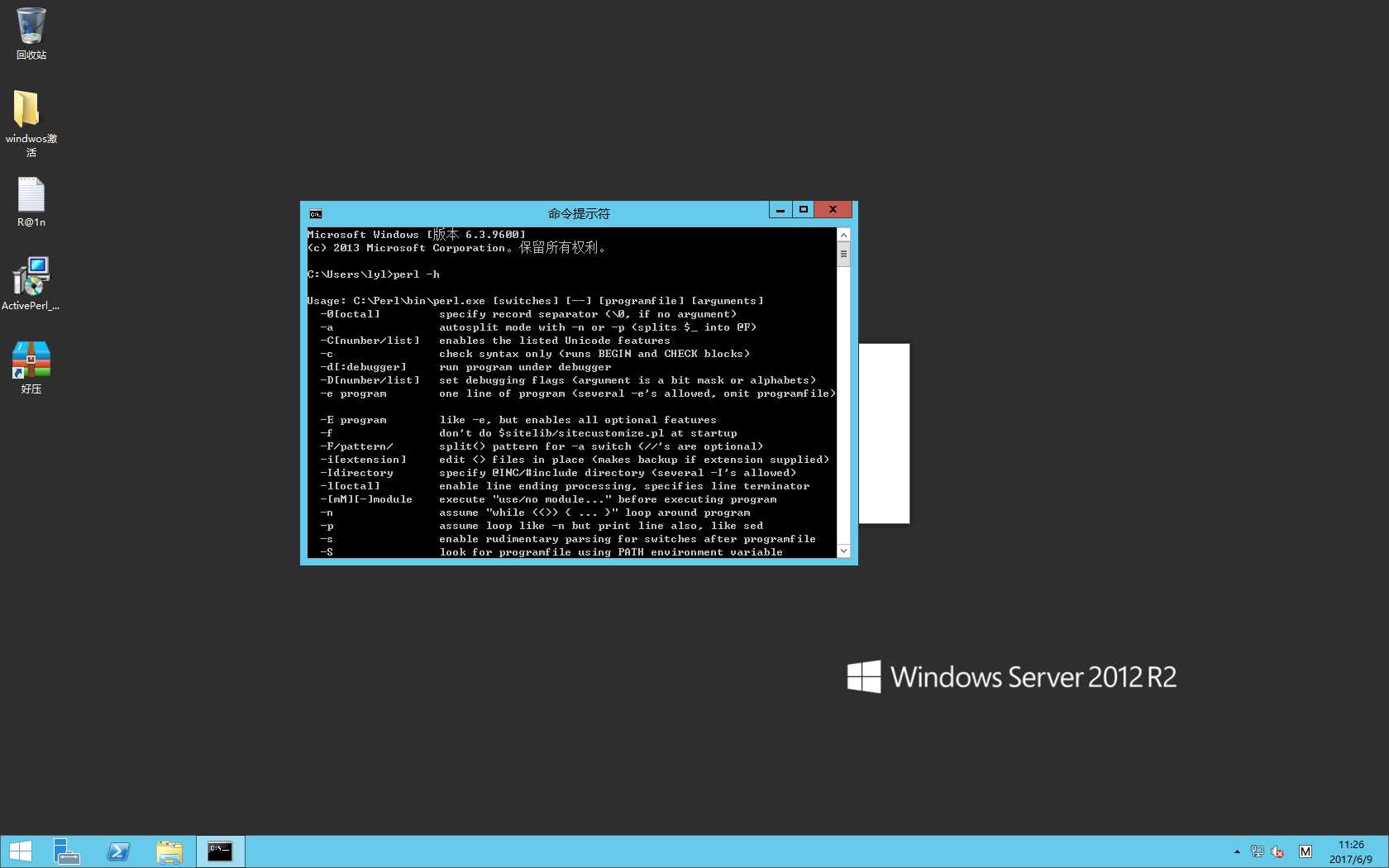This screenshot has height=868, width=1389.
Task: Click the white window beside Command Prompt
Action: pos(884,433)
